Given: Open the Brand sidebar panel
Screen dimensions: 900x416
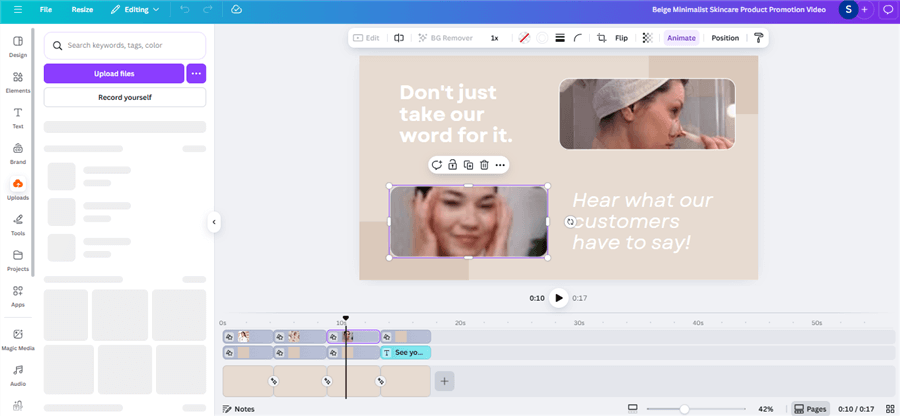Looking at the screenshot, I should 18,153.
